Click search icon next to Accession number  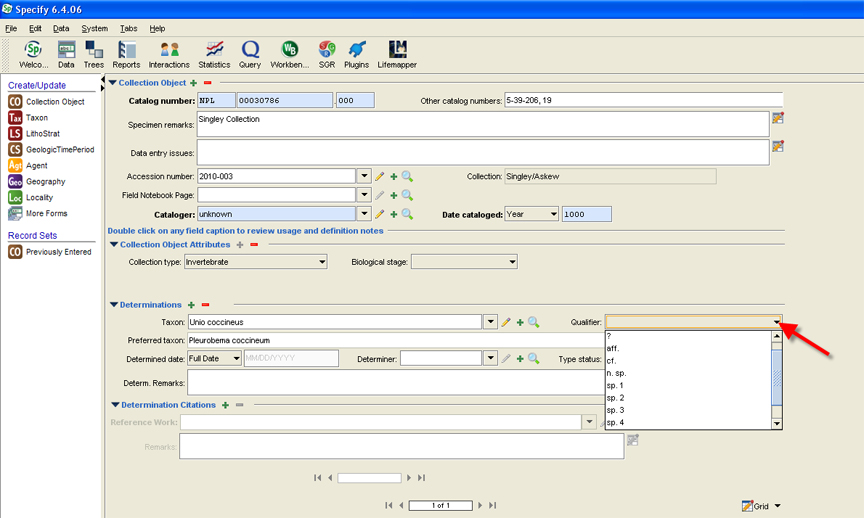[408, 177]
